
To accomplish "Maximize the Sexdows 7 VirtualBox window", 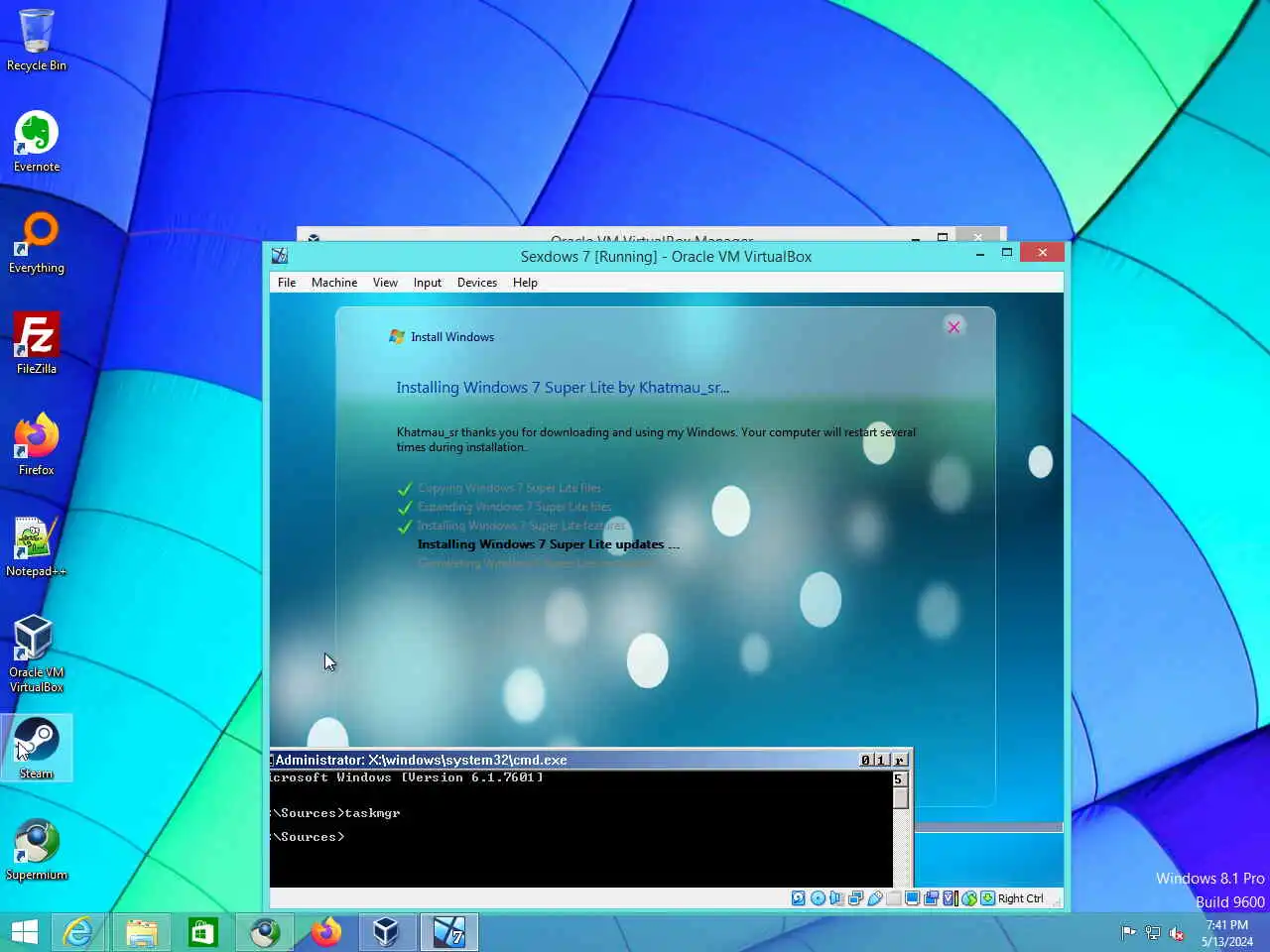I will (1006, 254).
